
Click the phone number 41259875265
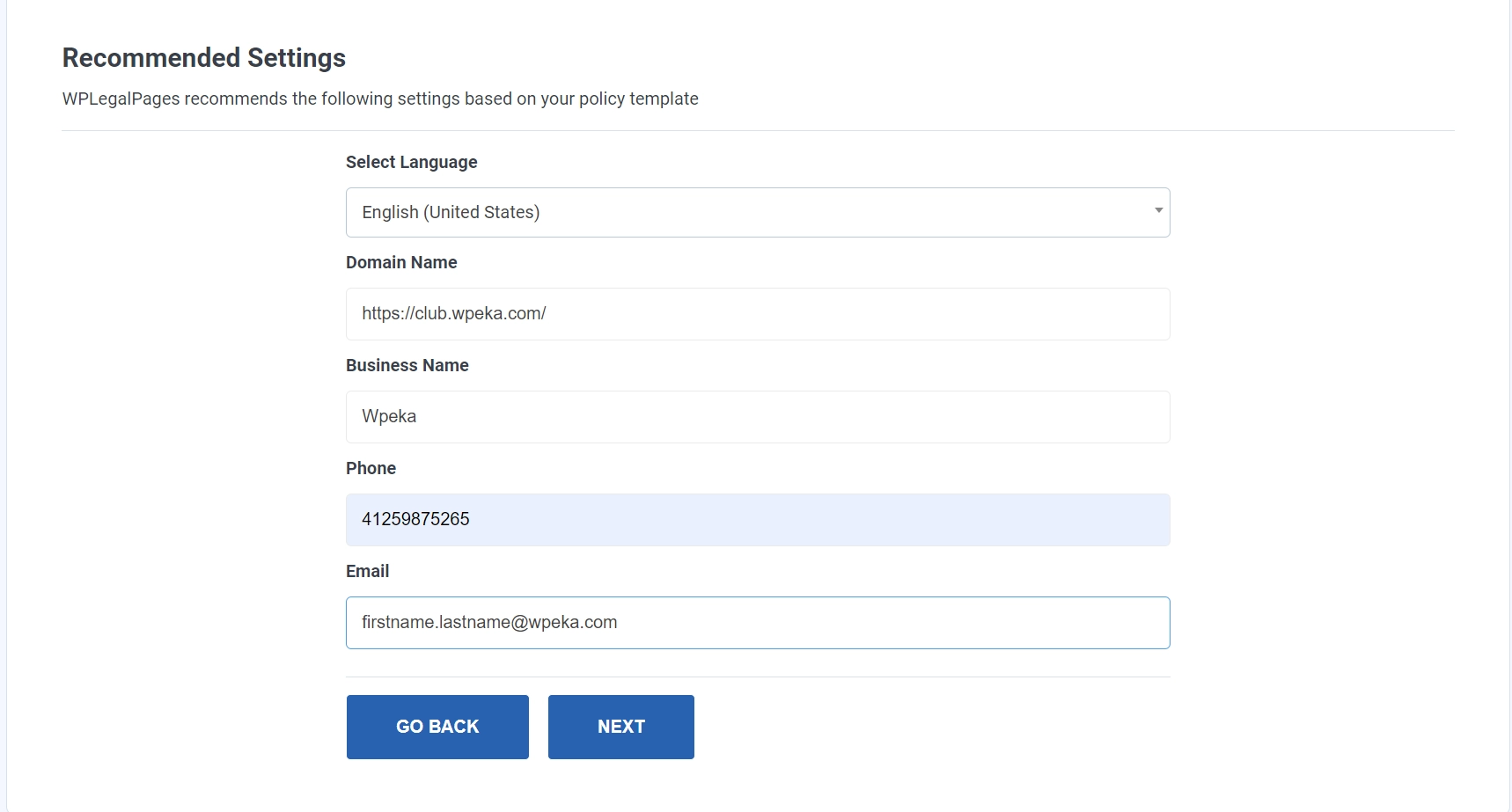click(x=415, y=519)
